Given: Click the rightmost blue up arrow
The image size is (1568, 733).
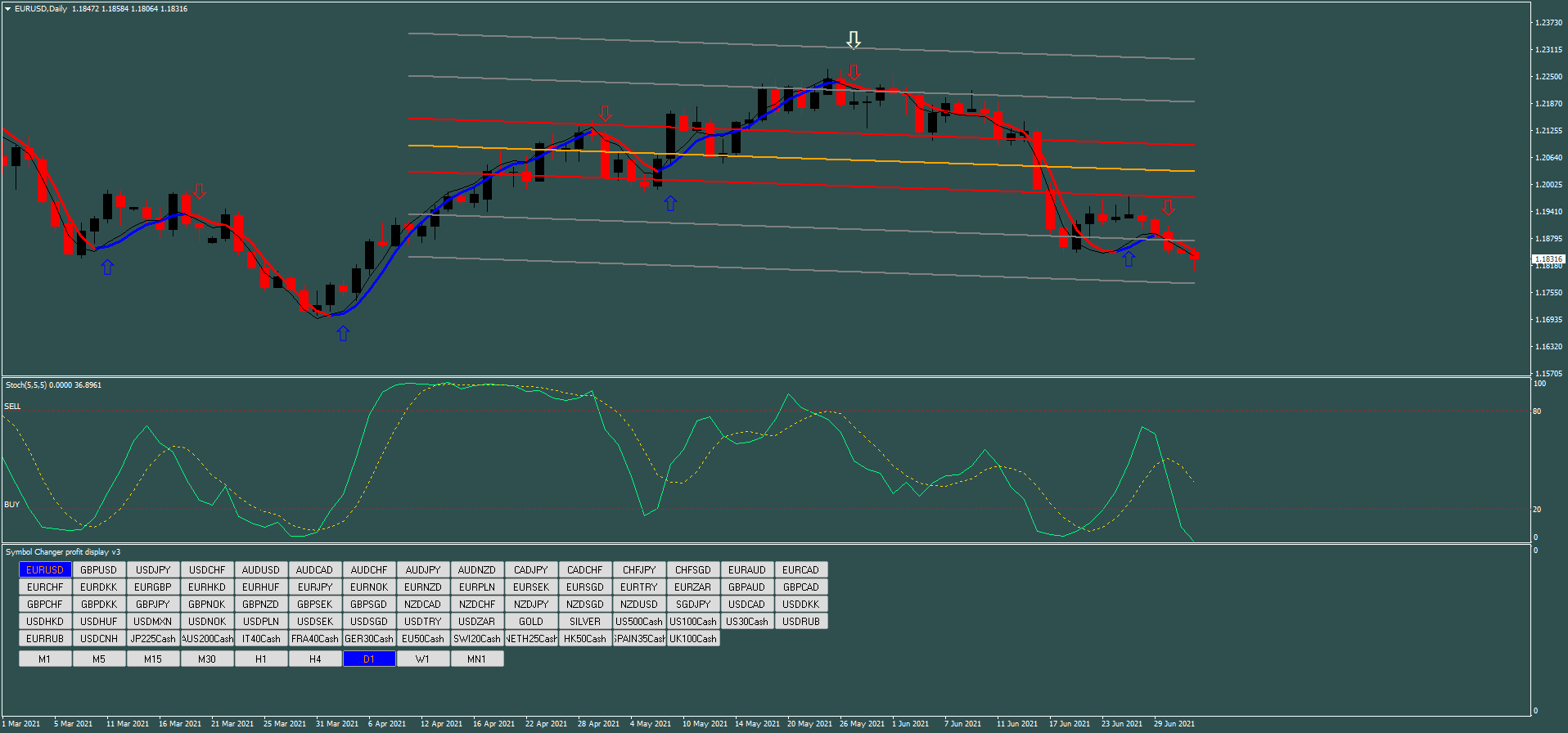Looking at the screenshot, I should point(1129,259).
